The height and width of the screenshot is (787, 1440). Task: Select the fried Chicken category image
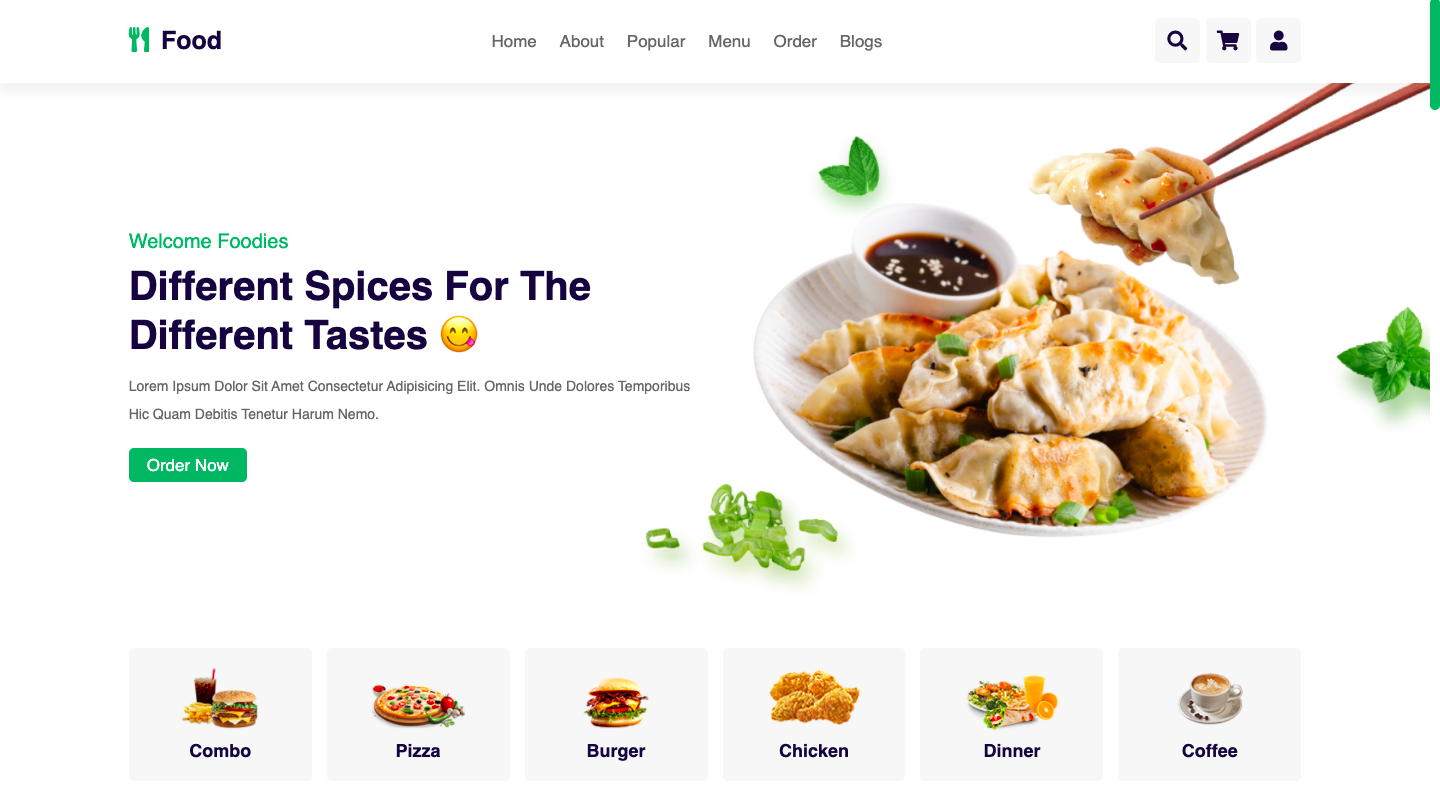pos(814,697)
